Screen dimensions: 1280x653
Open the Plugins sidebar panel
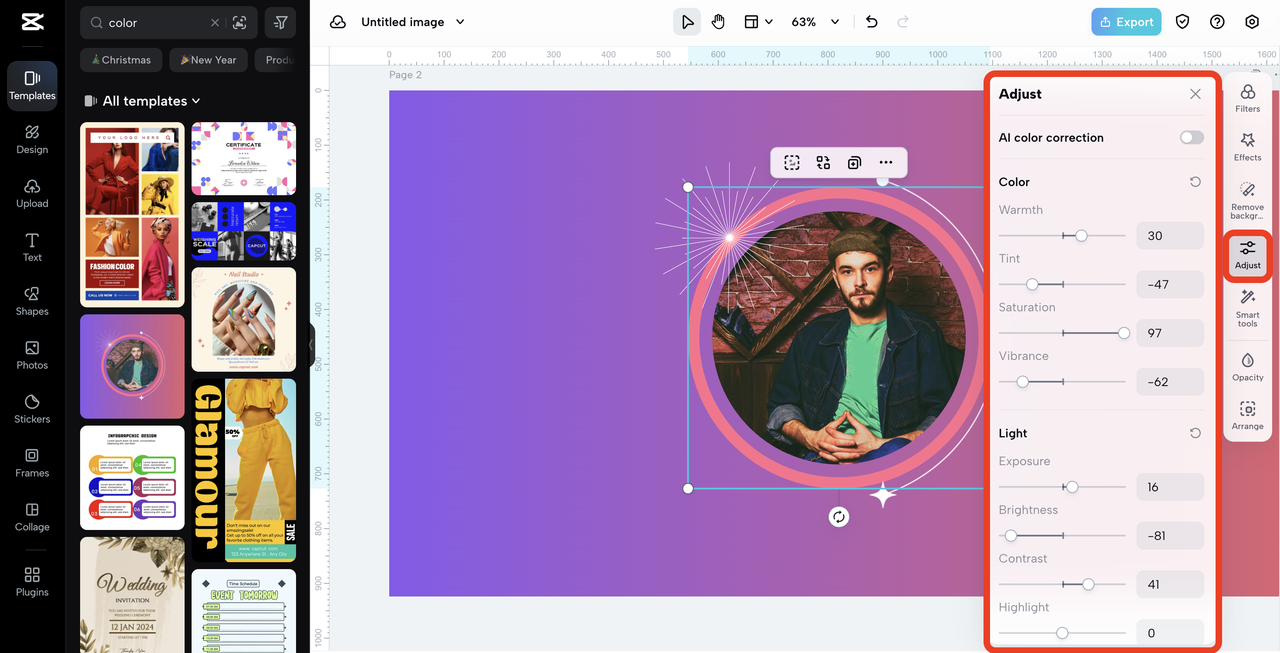click(x=32, y=582)
